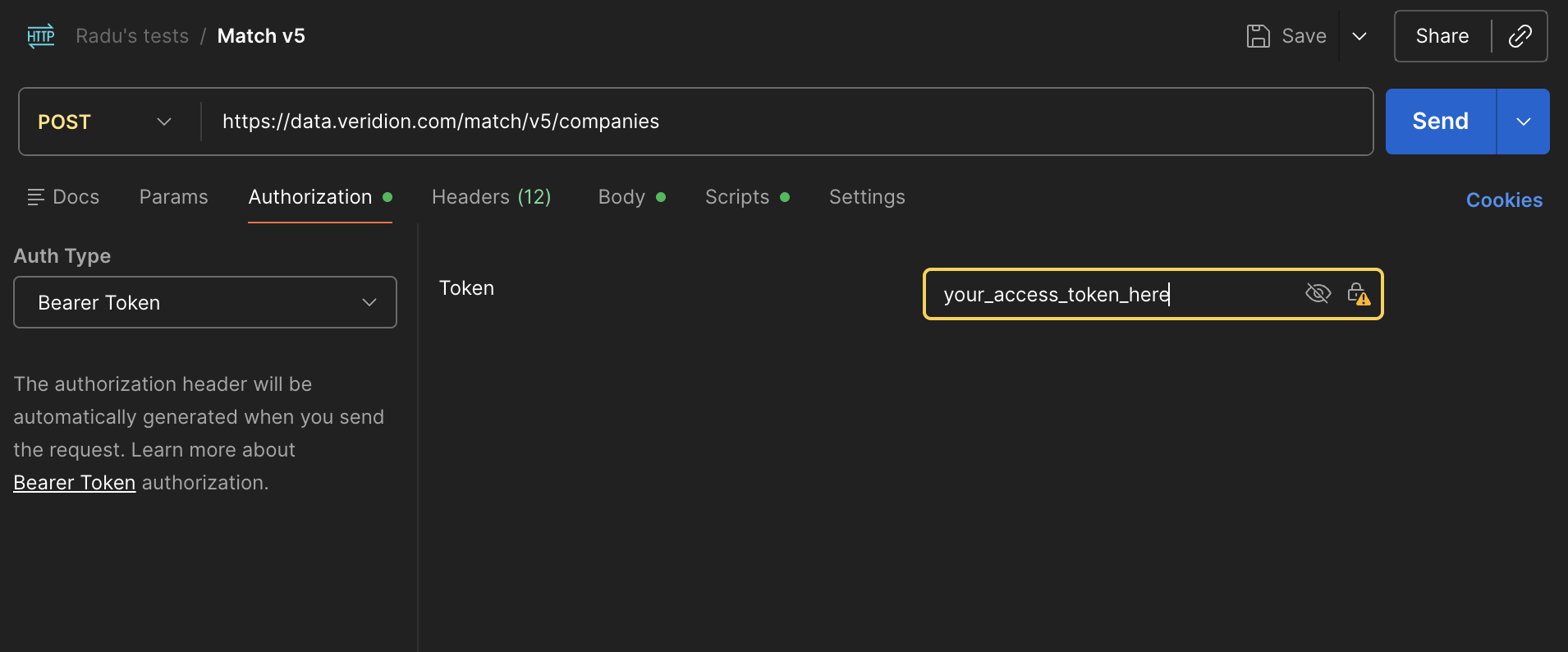The height and width of the screenshot is (652, 1568).
Task: Click the Share button
Action: [x=1442, y=36]
